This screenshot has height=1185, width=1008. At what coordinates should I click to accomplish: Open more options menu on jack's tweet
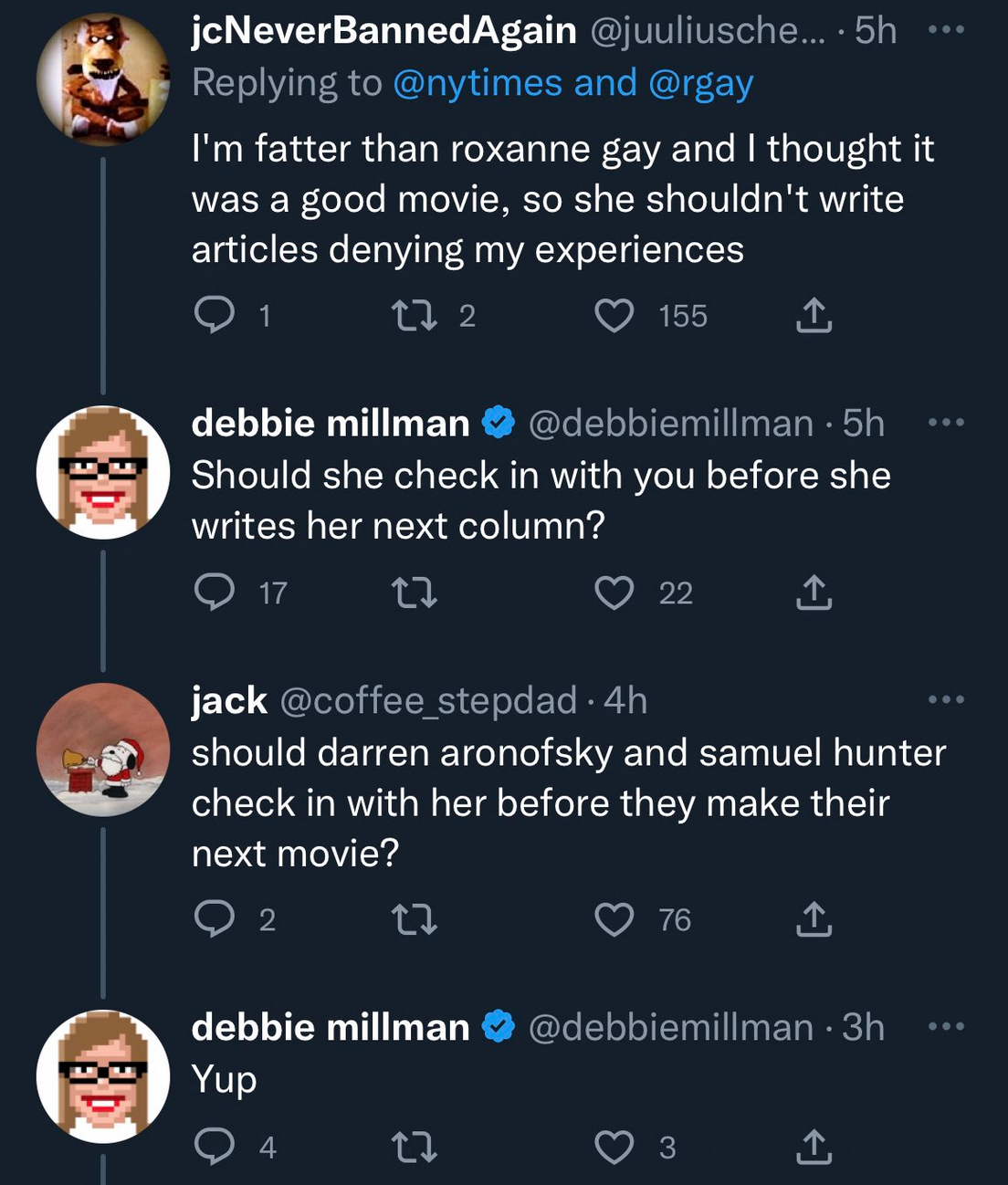click(946, 700)
